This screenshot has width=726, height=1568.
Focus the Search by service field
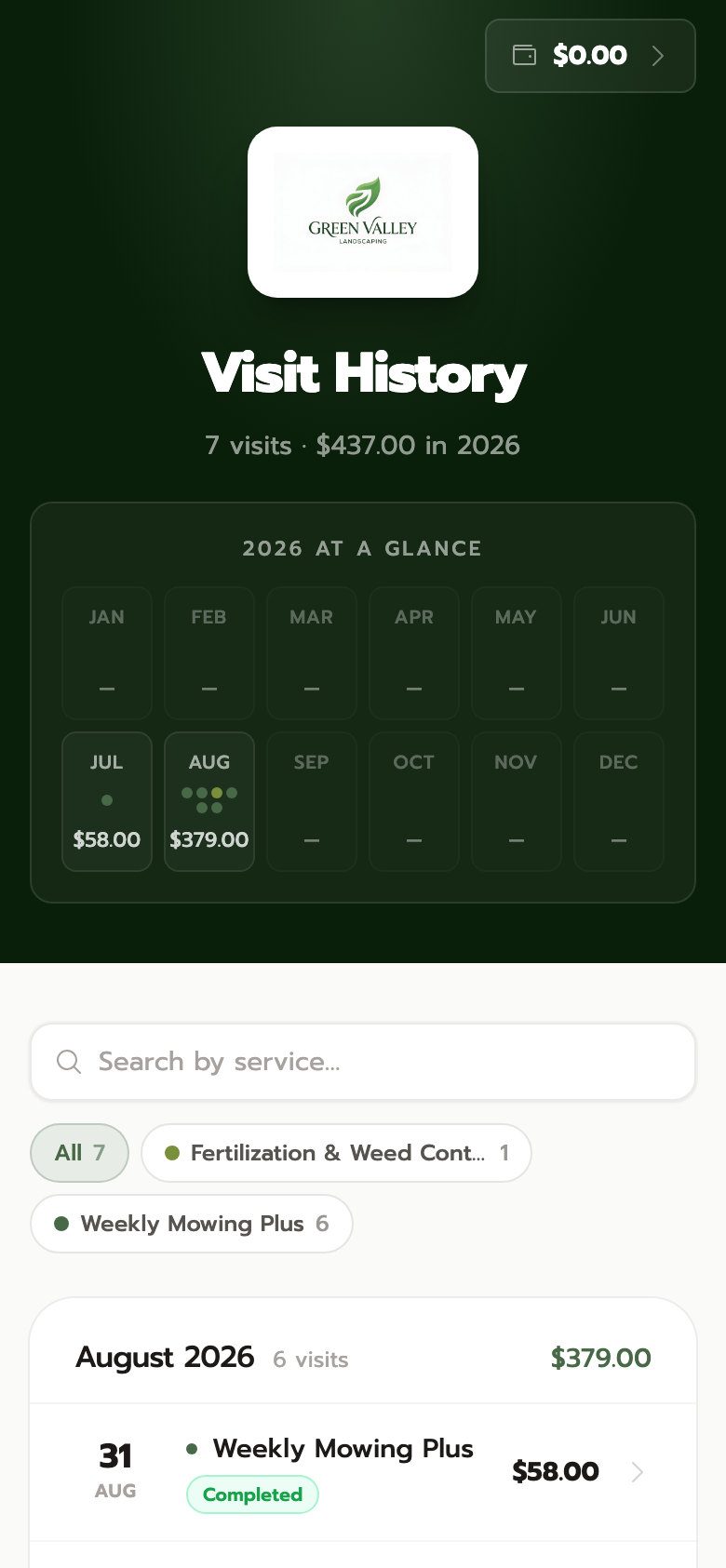tap(363, 1062)
